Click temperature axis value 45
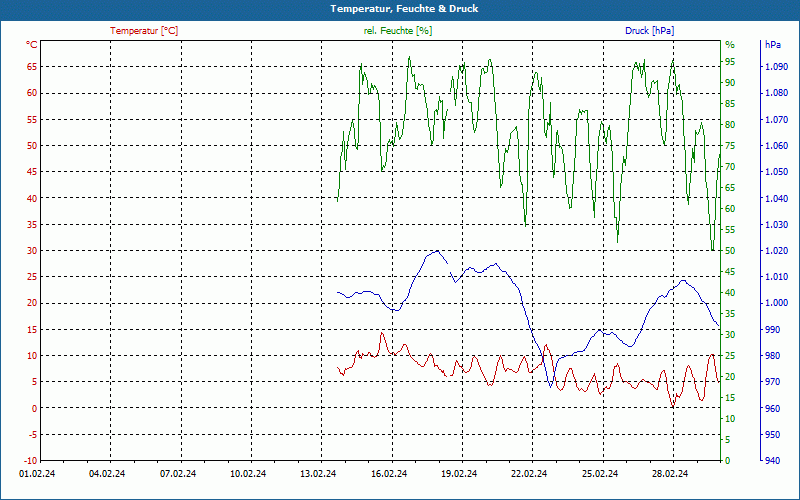The width and height of the screenshot is (800, 500). point(32,172)
